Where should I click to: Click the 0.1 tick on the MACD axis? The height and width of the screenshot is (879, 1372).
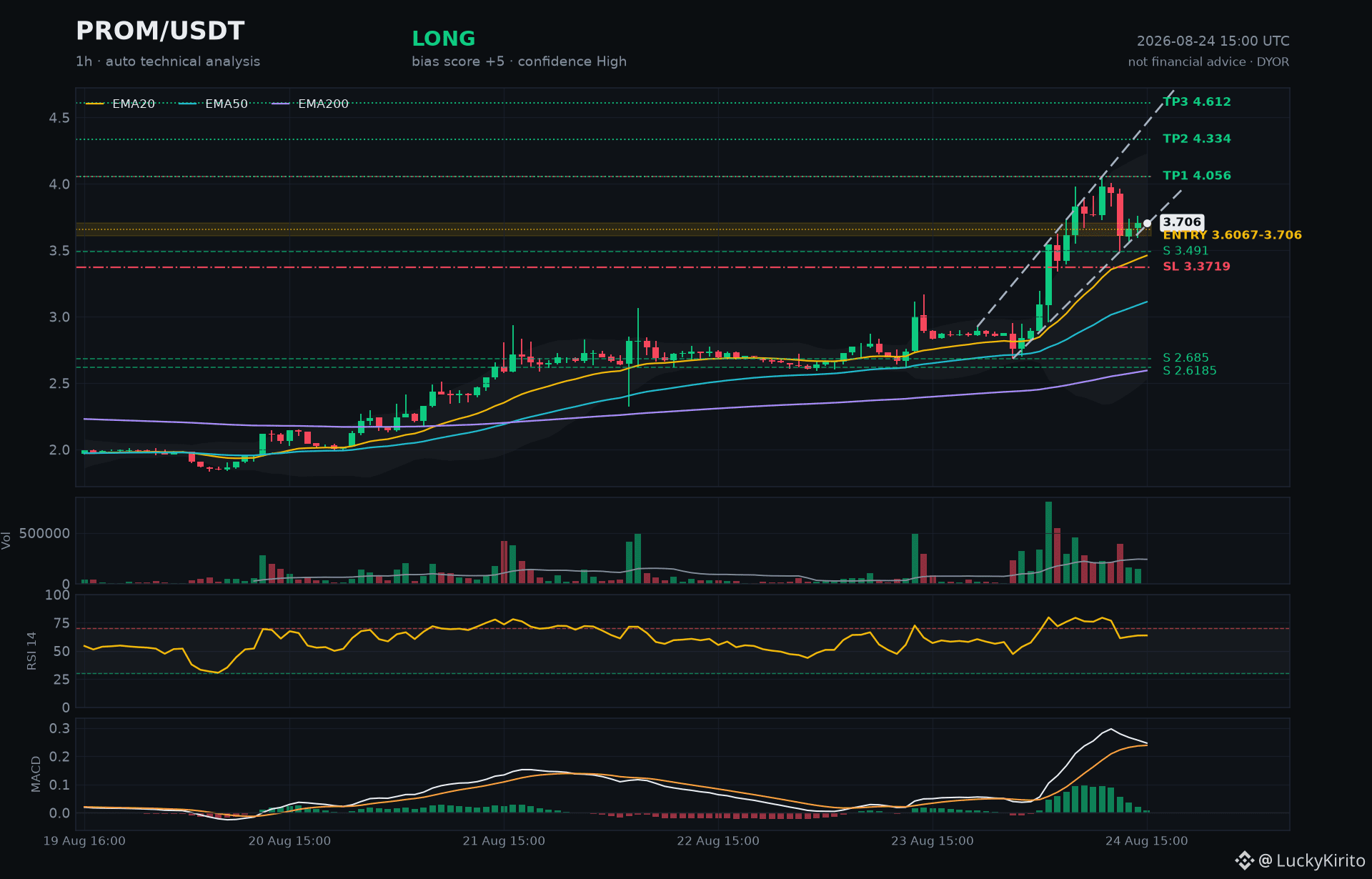point(59,785)
